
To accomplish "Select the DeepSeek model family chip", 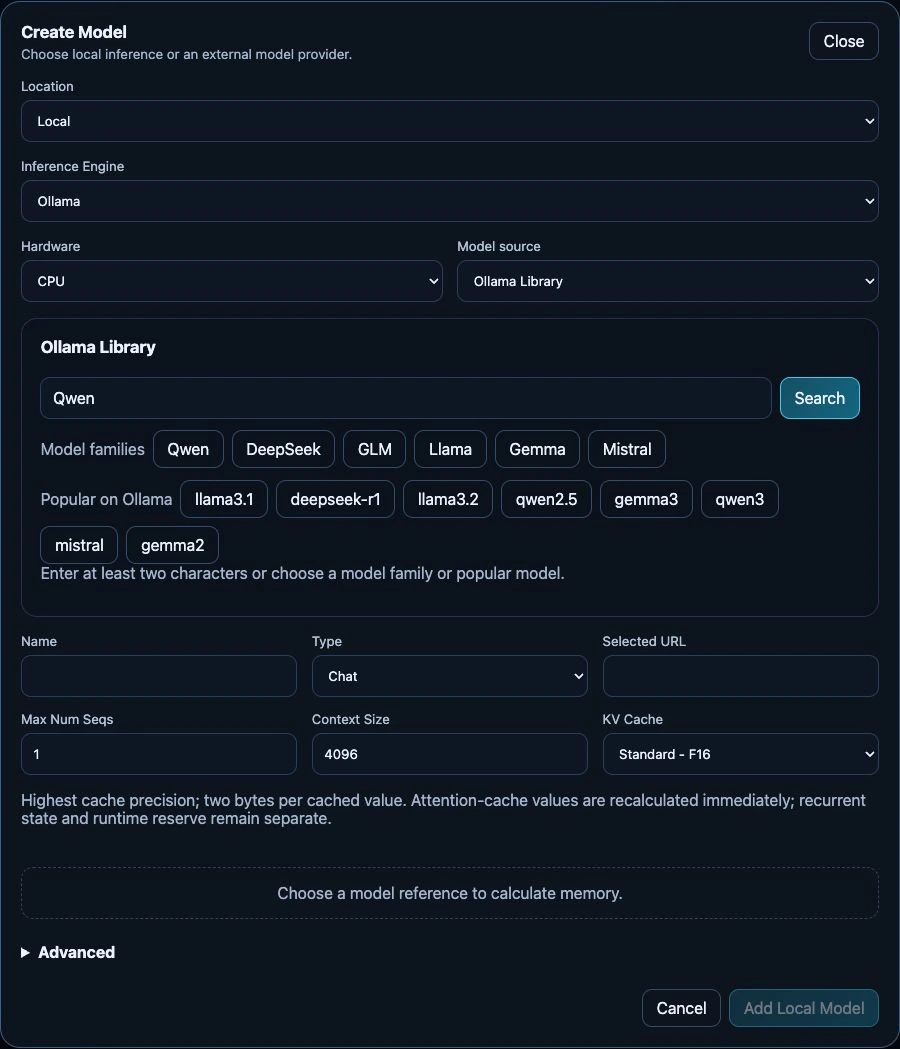I will (283, 449).
